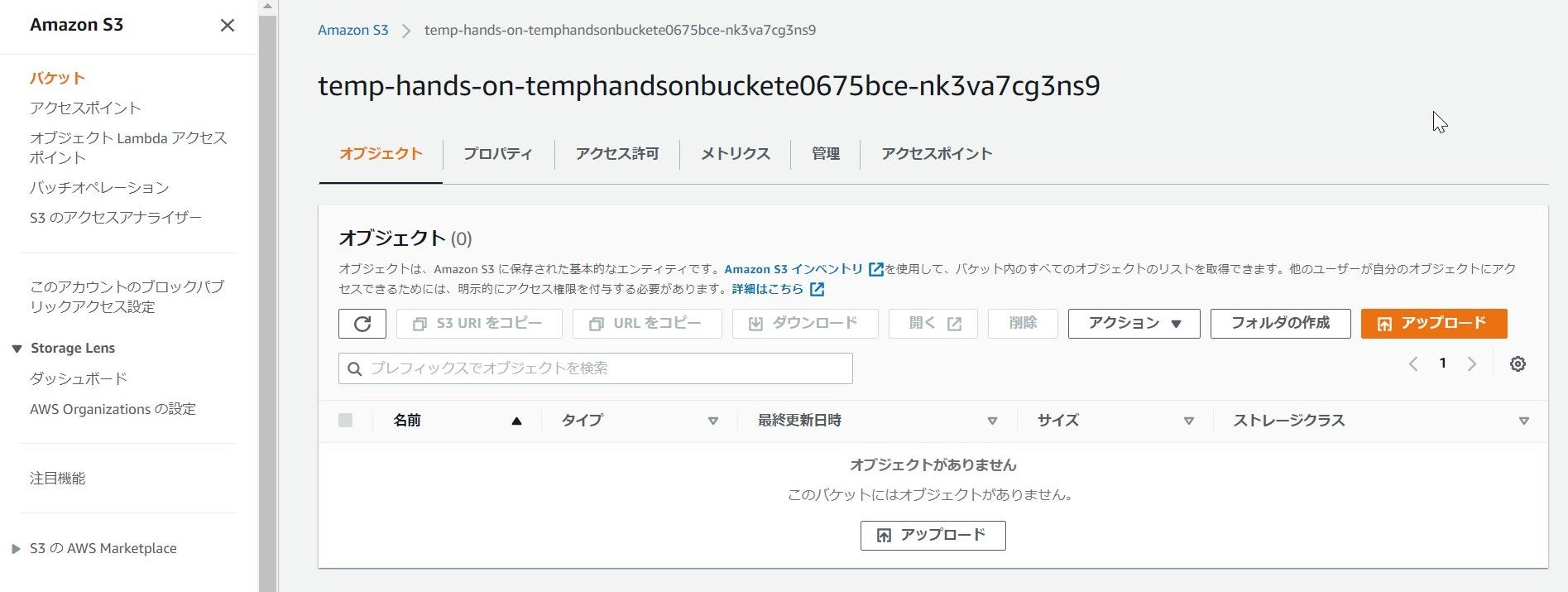Screen dimensions: 1568x592
Task: Open バッチオペレーション in sidebar
Action: pyautogui.click(x=99, y=188)
